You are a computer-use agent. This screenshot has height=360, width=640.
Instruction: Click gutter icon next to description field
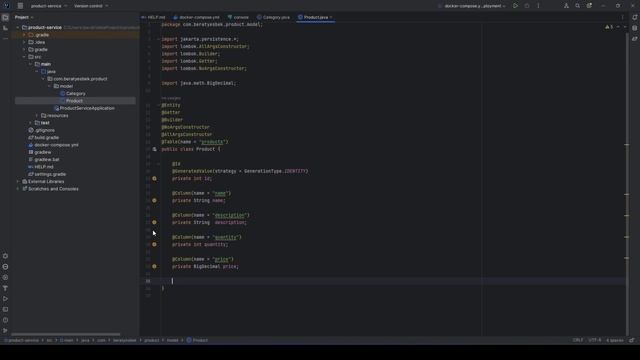point(154,222)
